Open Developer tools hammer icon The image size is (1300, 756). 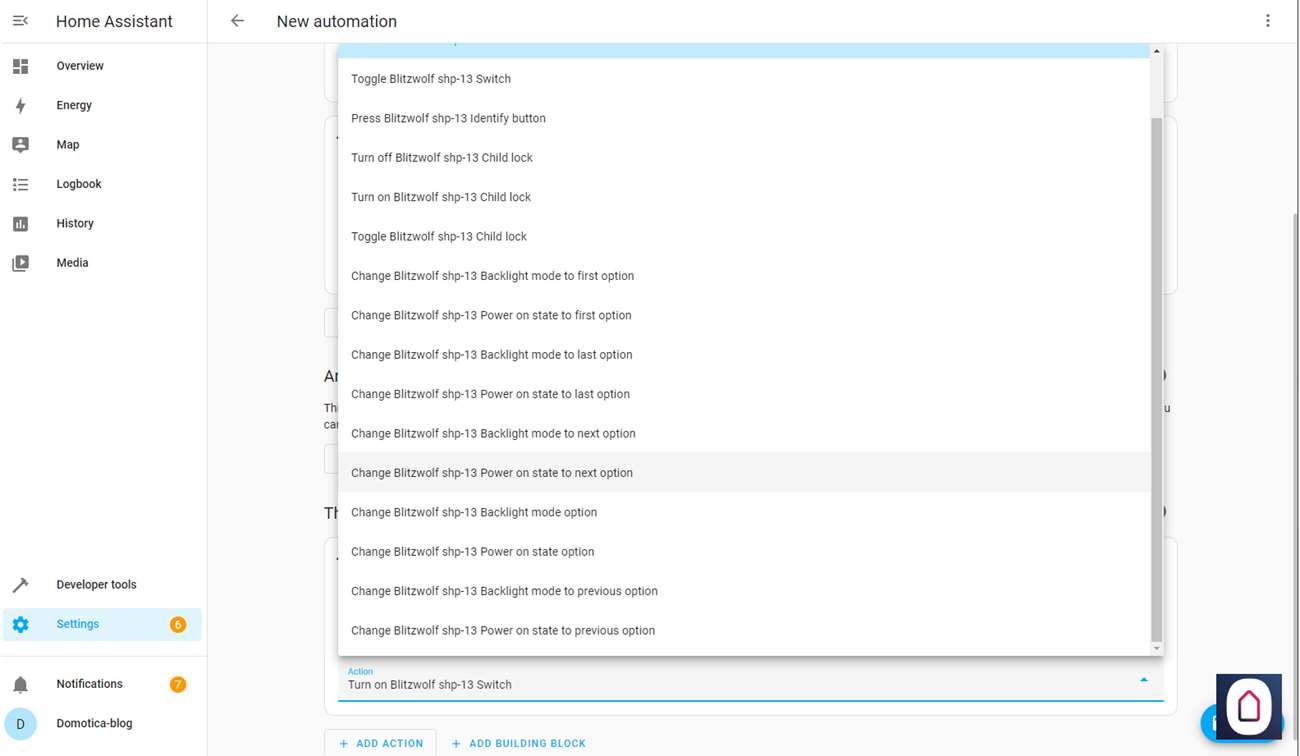pyautogui.click(x=20, y=585)
